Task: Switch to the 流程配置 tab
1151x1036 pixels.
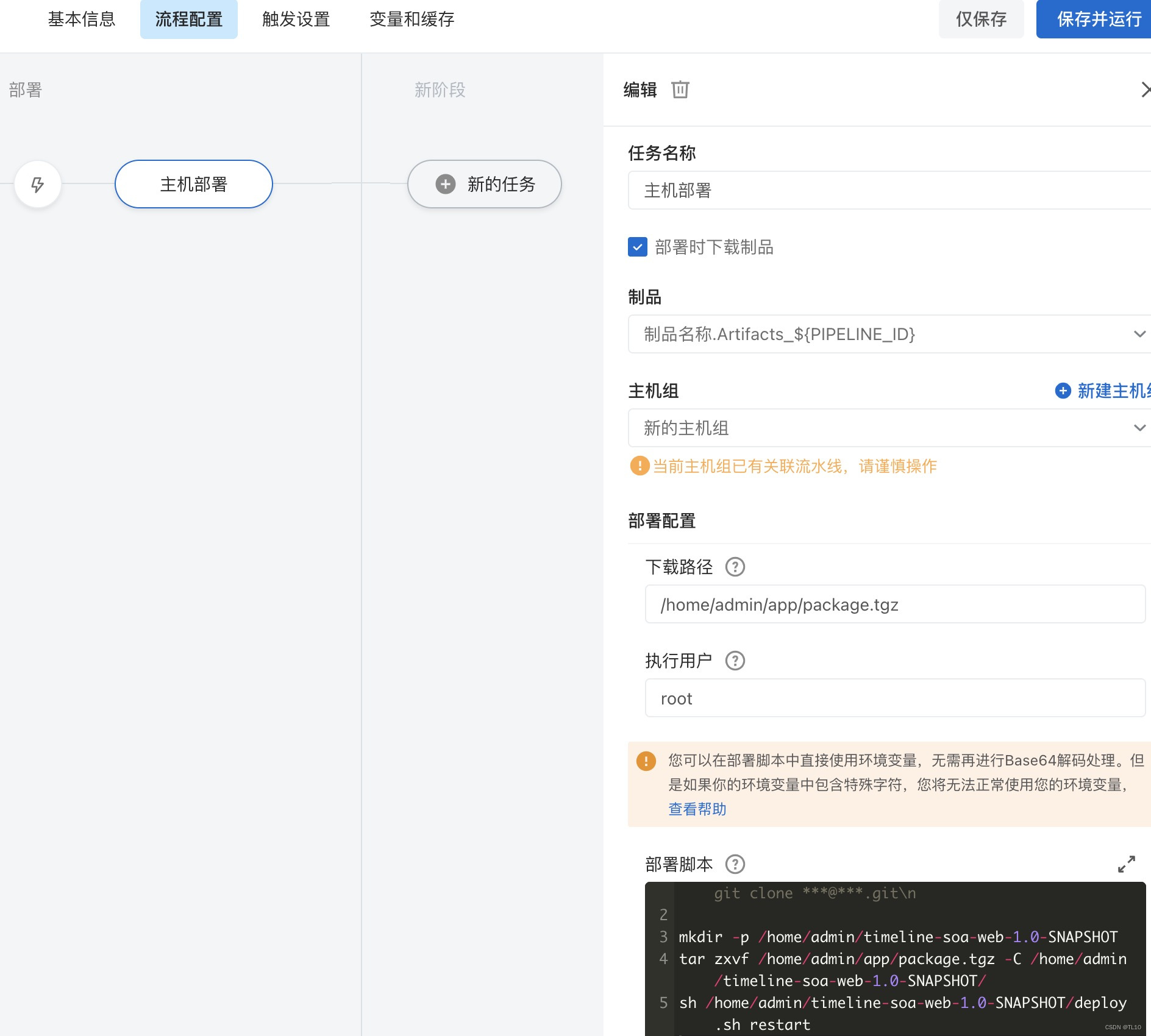Action: coord(189,20)
